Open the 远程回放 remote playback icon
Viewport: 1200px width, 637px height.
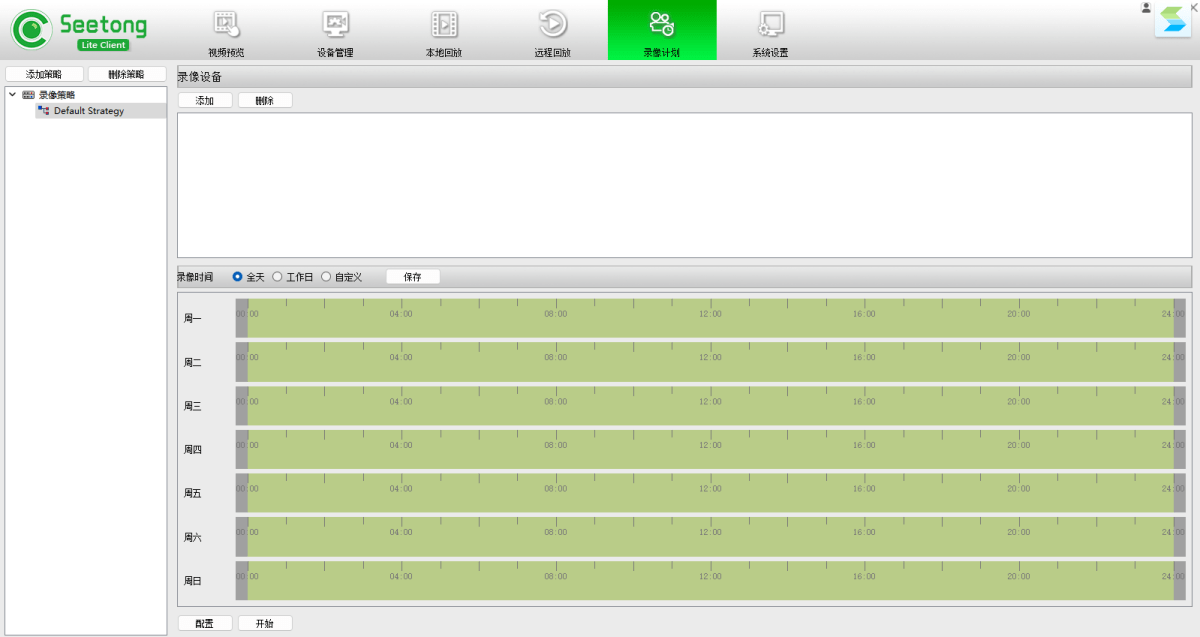click(552, 24)
